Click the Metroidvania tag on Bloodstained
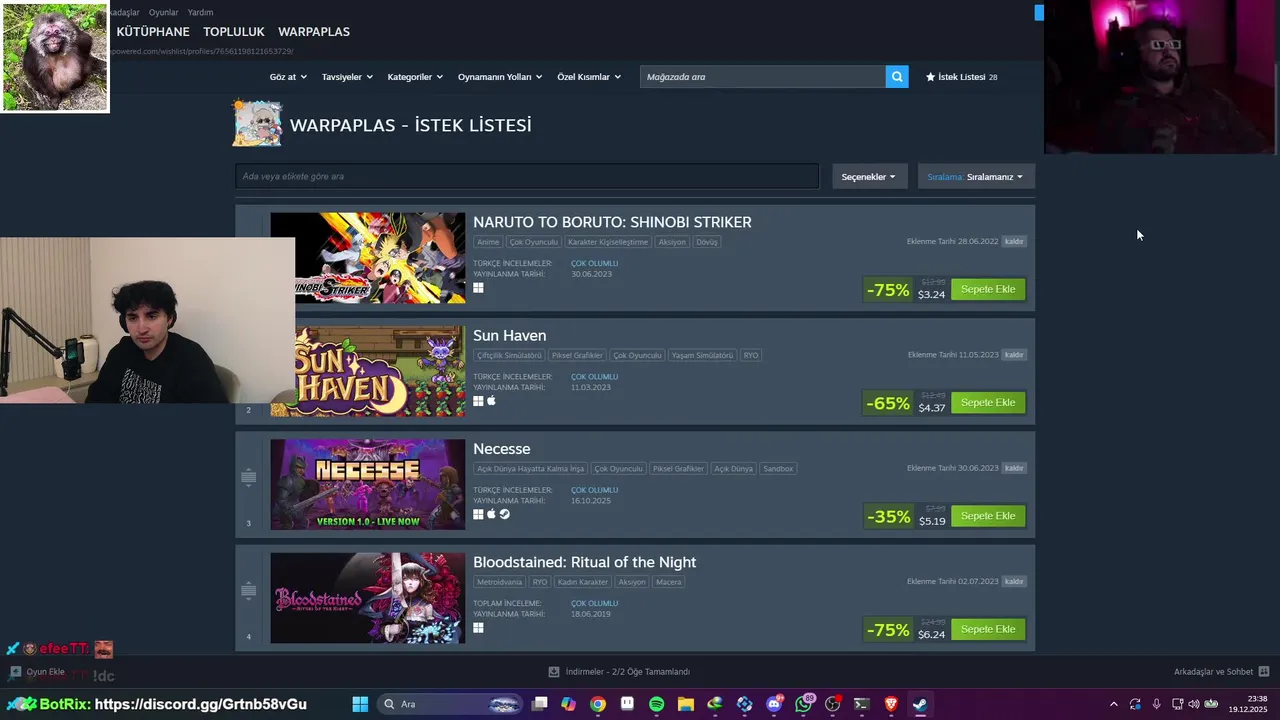Image resolution: width=1280 pixels, height=720 pixels. [x=498, y=582]
